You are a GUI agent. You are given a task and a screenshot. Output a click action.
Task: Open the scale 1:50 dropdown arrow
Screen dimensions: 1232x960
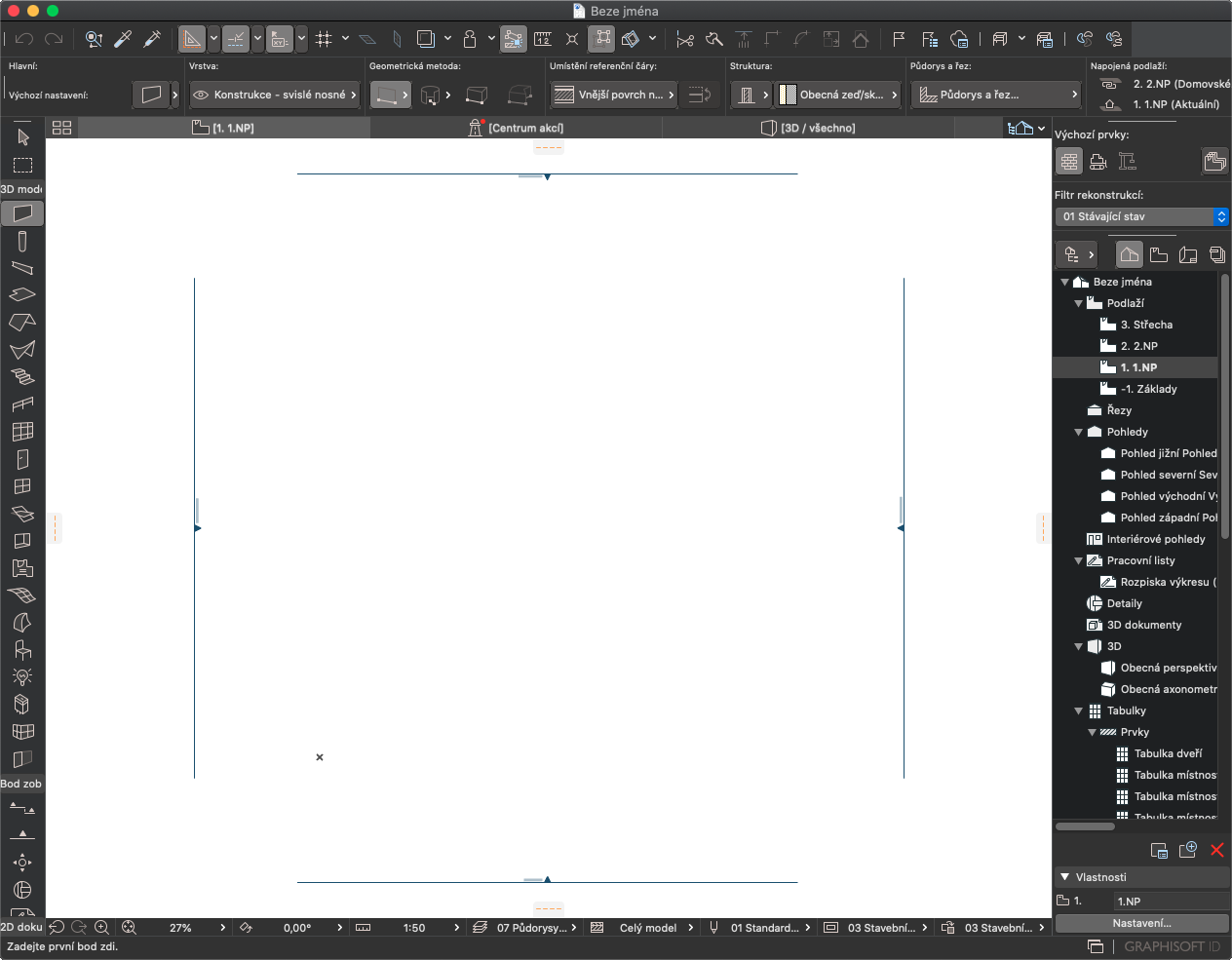(456, 928)
